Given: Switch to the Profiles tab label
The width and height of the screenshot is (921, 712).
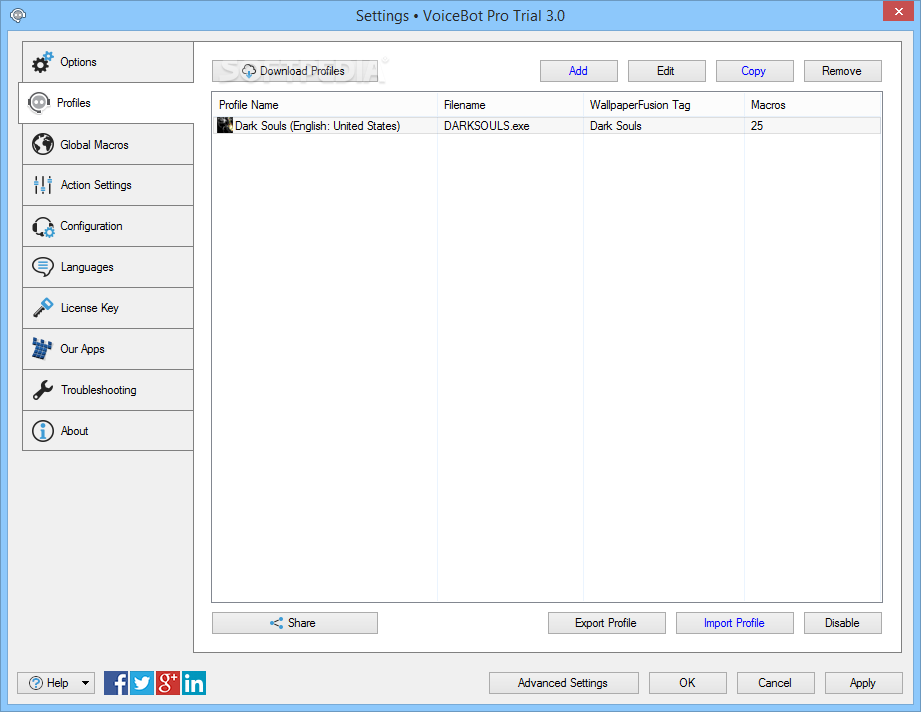Looking at the screenshot, I should pos(73,103).
